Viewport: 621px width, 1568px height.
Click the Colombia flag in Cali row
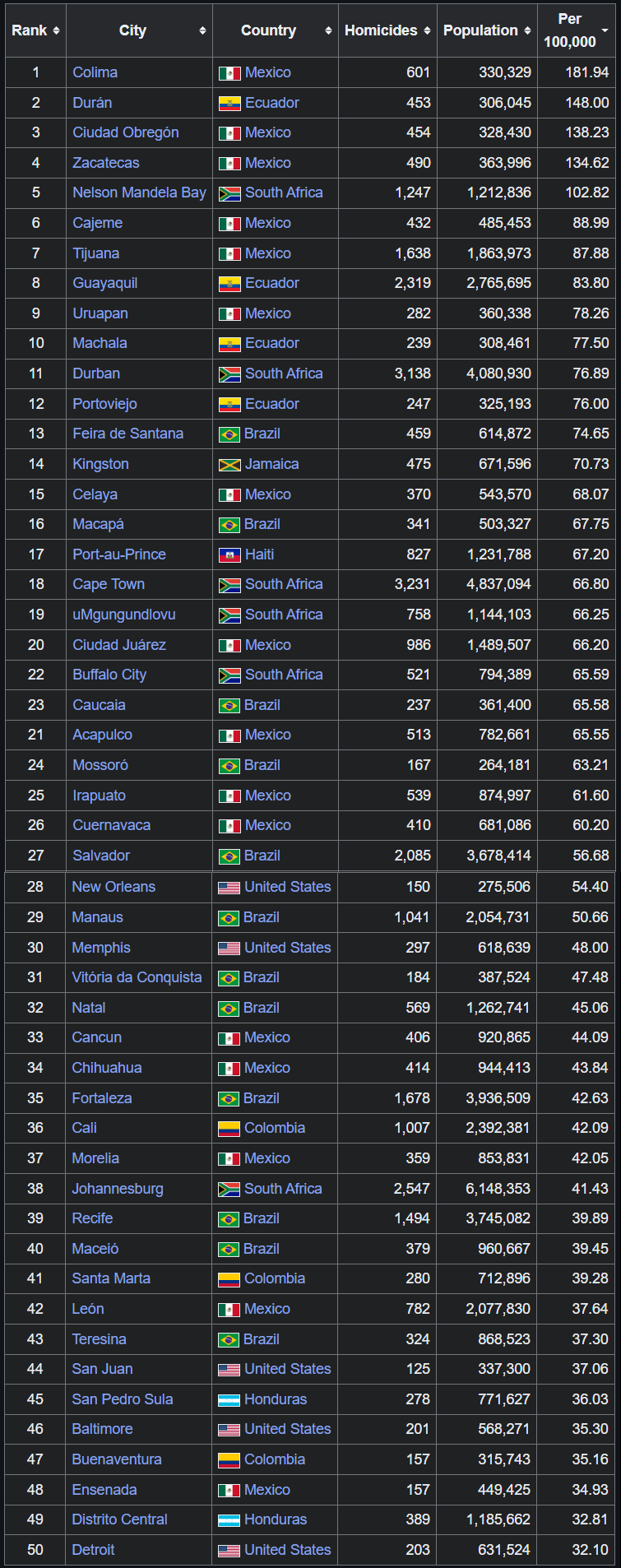pos(229,1129)
